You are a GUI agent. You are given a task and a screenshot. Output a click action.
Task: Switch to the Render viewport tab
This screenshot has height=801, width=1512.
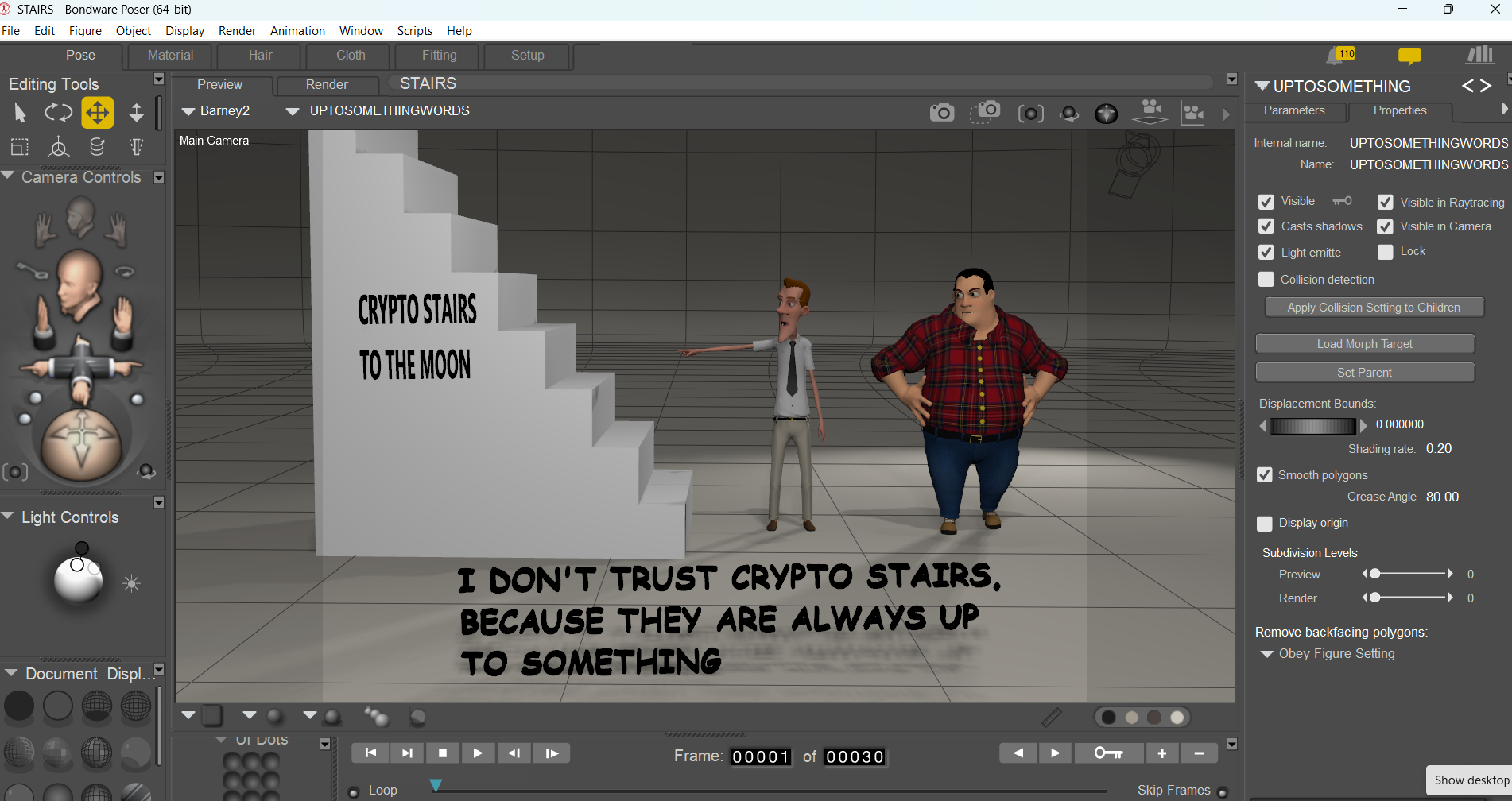tap(327, 85)
